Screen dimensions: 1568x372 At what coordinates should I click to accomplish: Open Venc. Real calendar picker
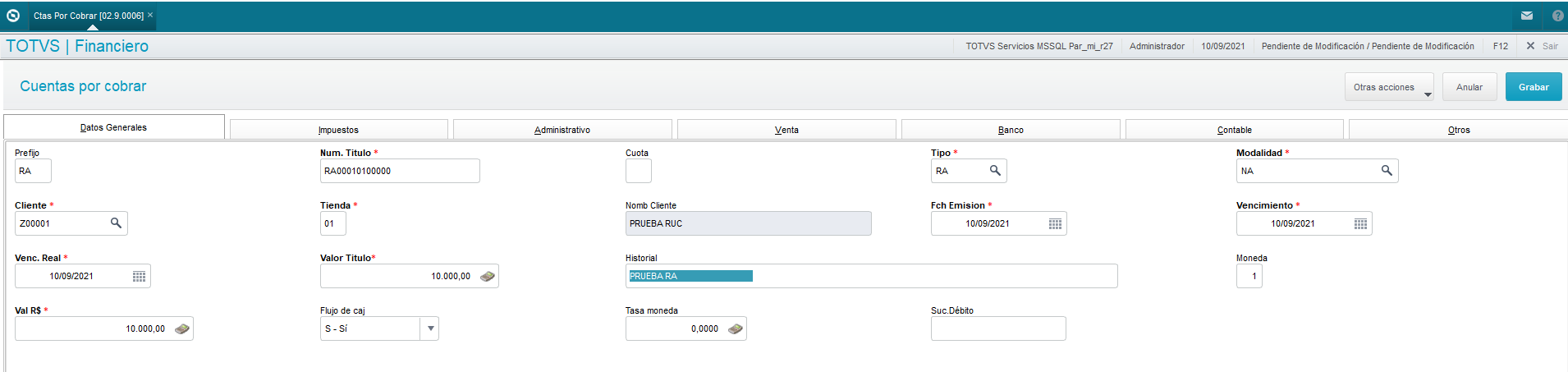tap(139, 276)
